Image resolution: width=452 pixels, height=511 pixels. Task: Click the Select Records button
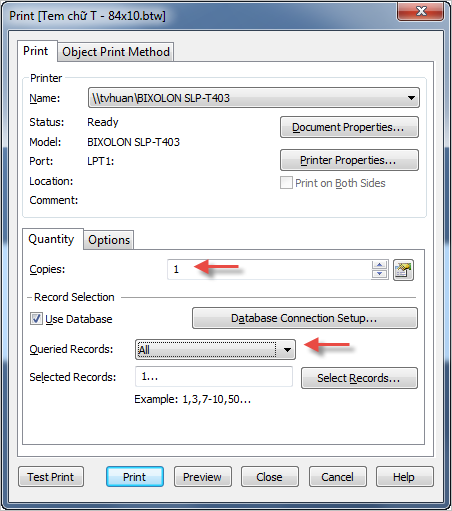(x=359, y=378)
